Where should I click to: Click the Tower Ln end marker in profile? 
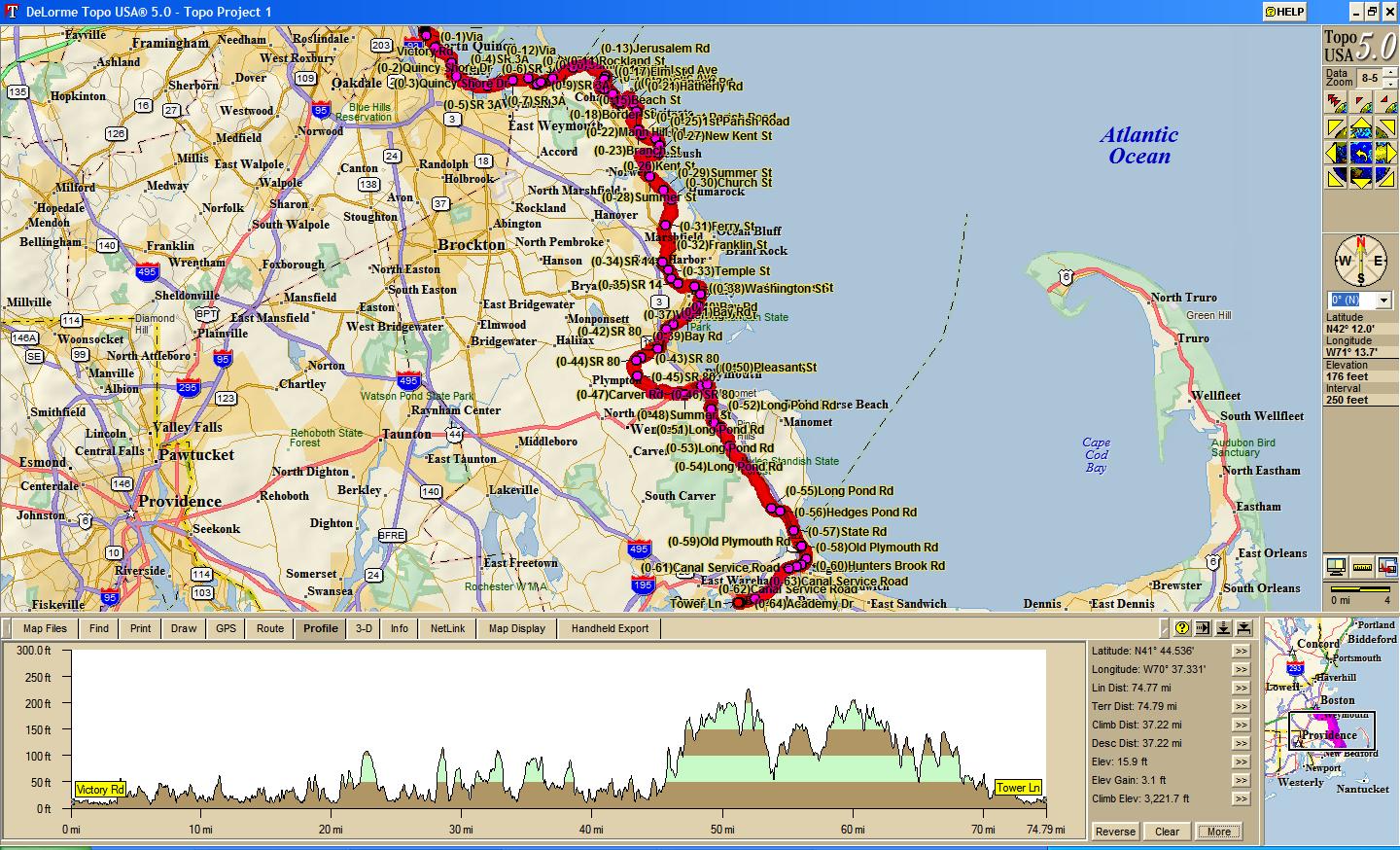point(1018,788)
